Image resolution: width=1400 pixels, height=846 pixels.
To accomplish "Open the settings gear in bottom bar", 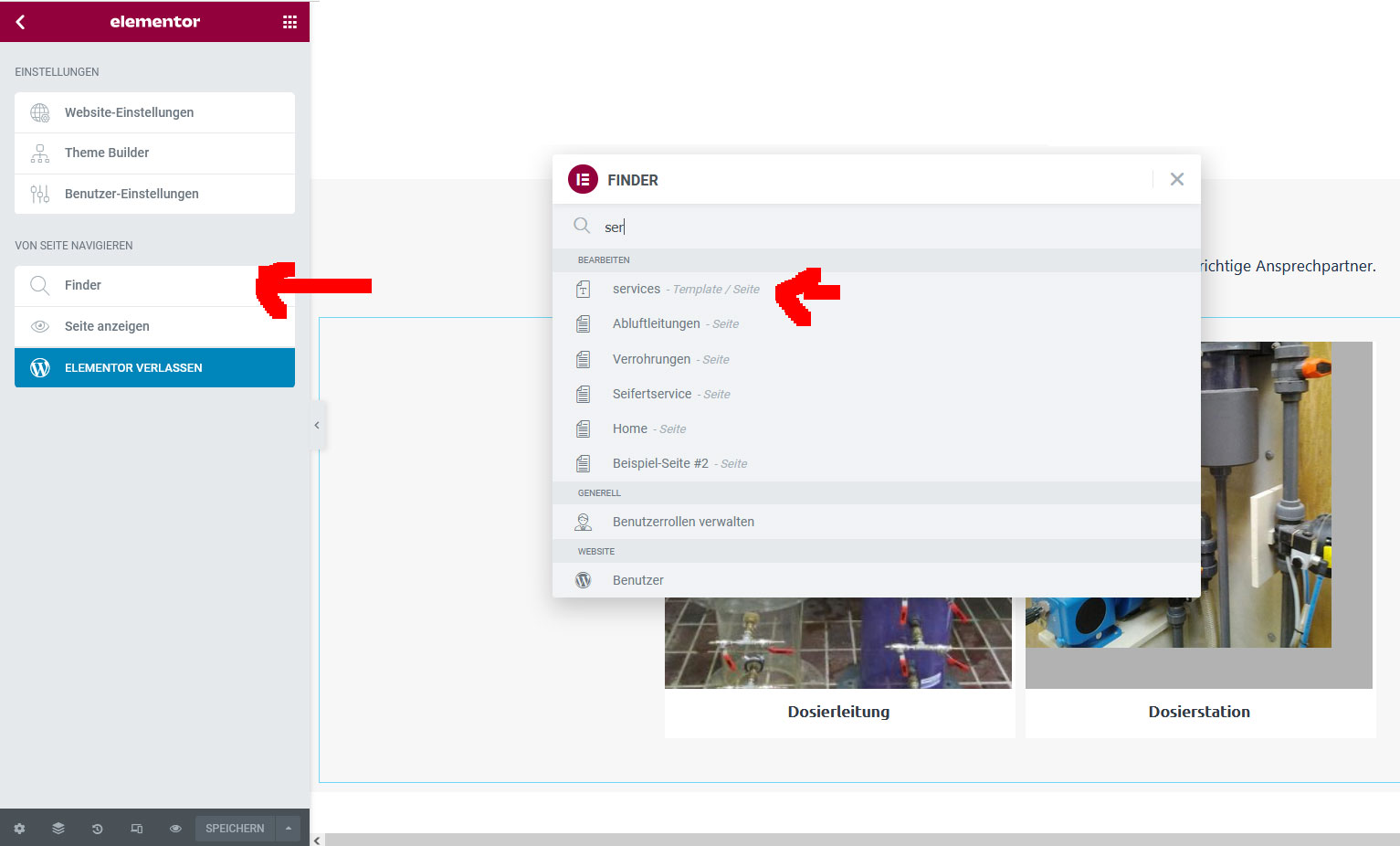I will tap(19, 829).
